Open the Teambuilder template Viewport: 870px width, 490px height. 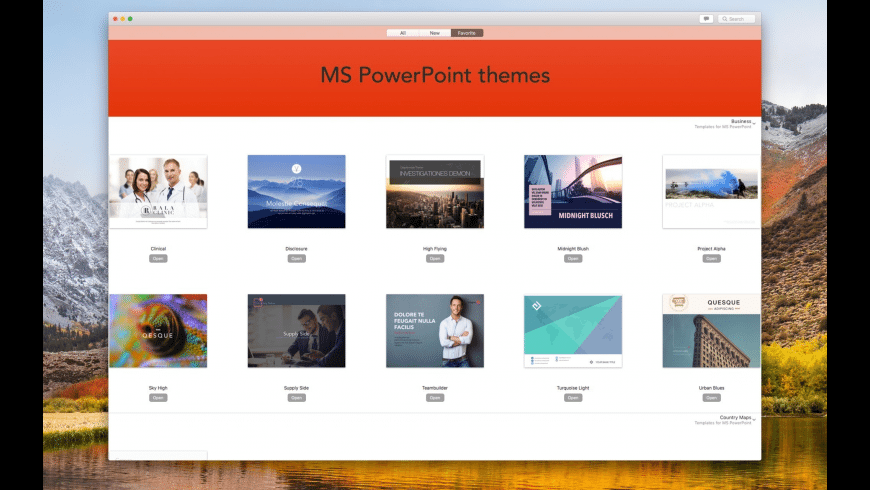435,398
